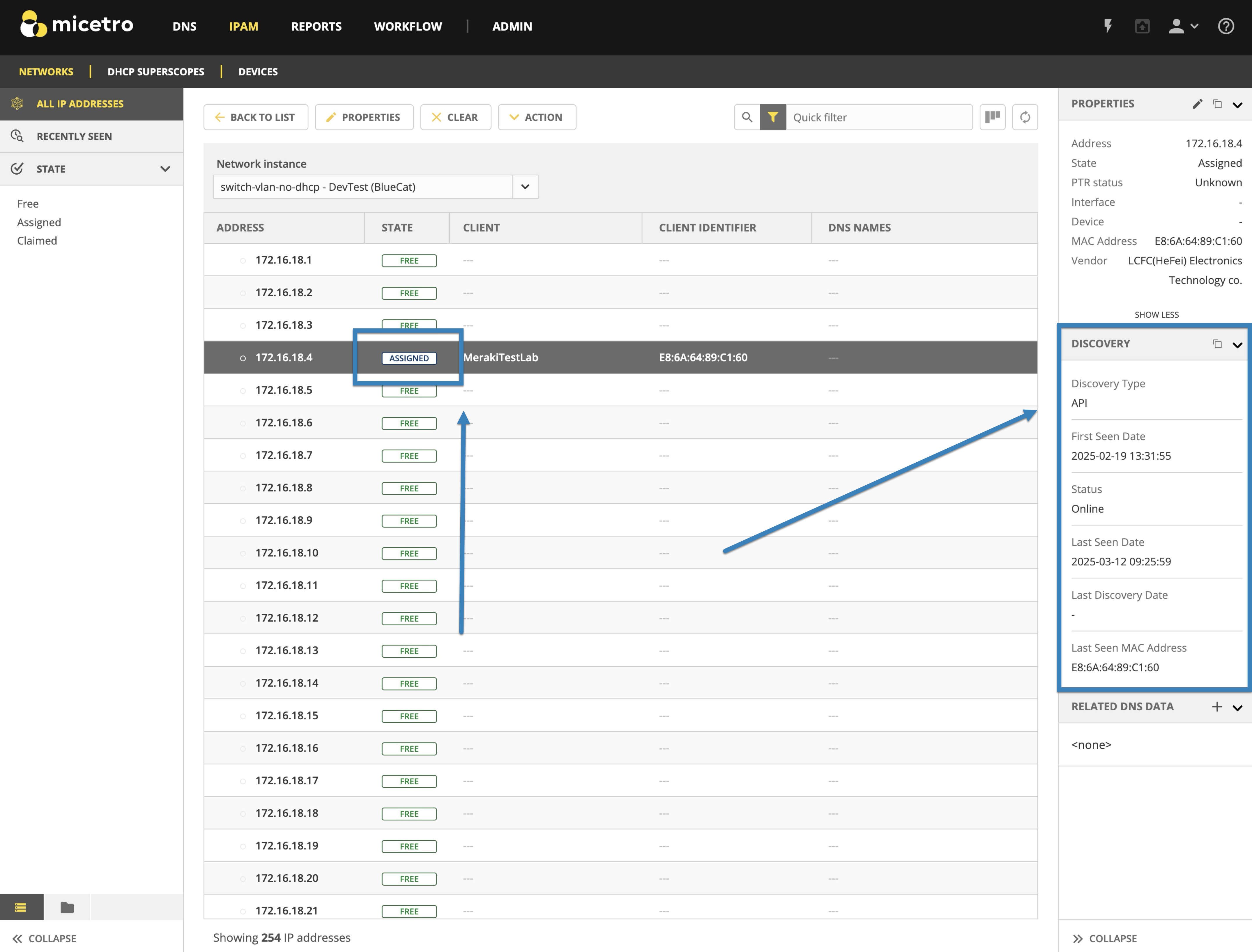1252x952 pixels.
Task: Open the DNS top menu
Action: tap(184, 26)
